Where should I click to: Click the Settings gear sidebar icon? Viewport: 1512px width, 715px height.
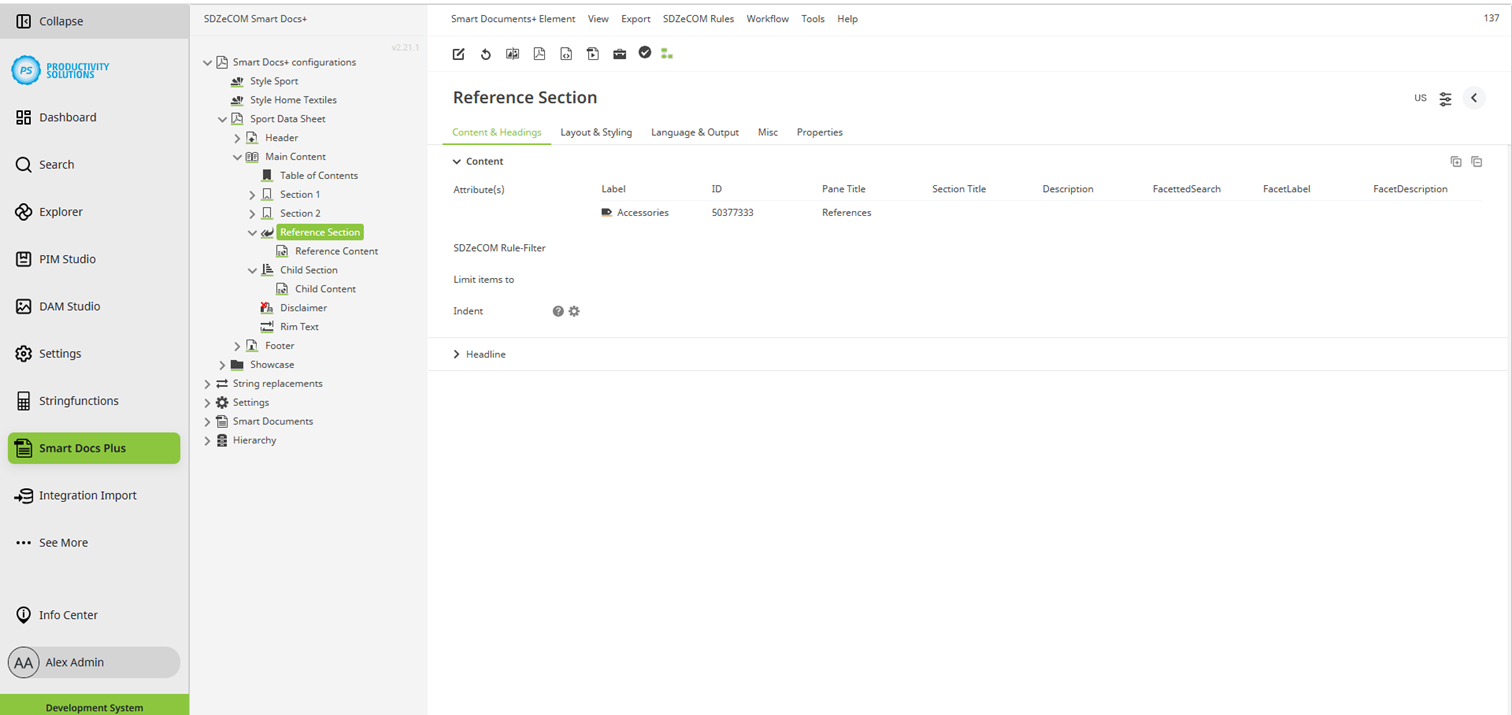point(24,354)
